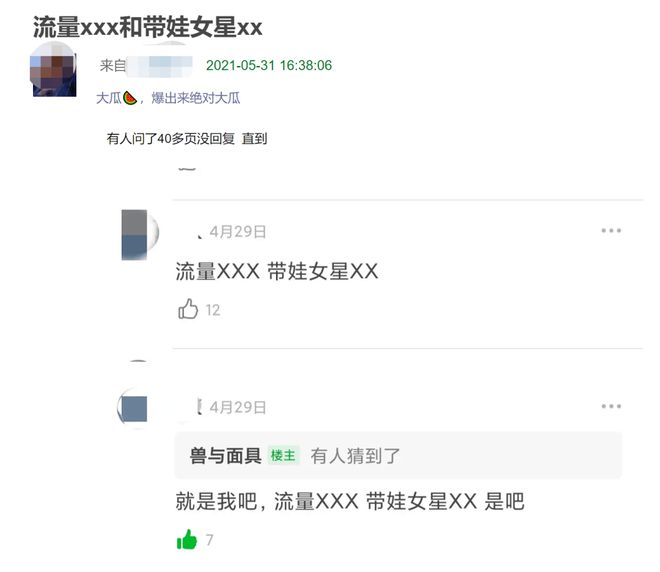Select the quoted reply 有人猜到了
The width and height of the screenshot is (660, 572).
click(x=355, y=456)
